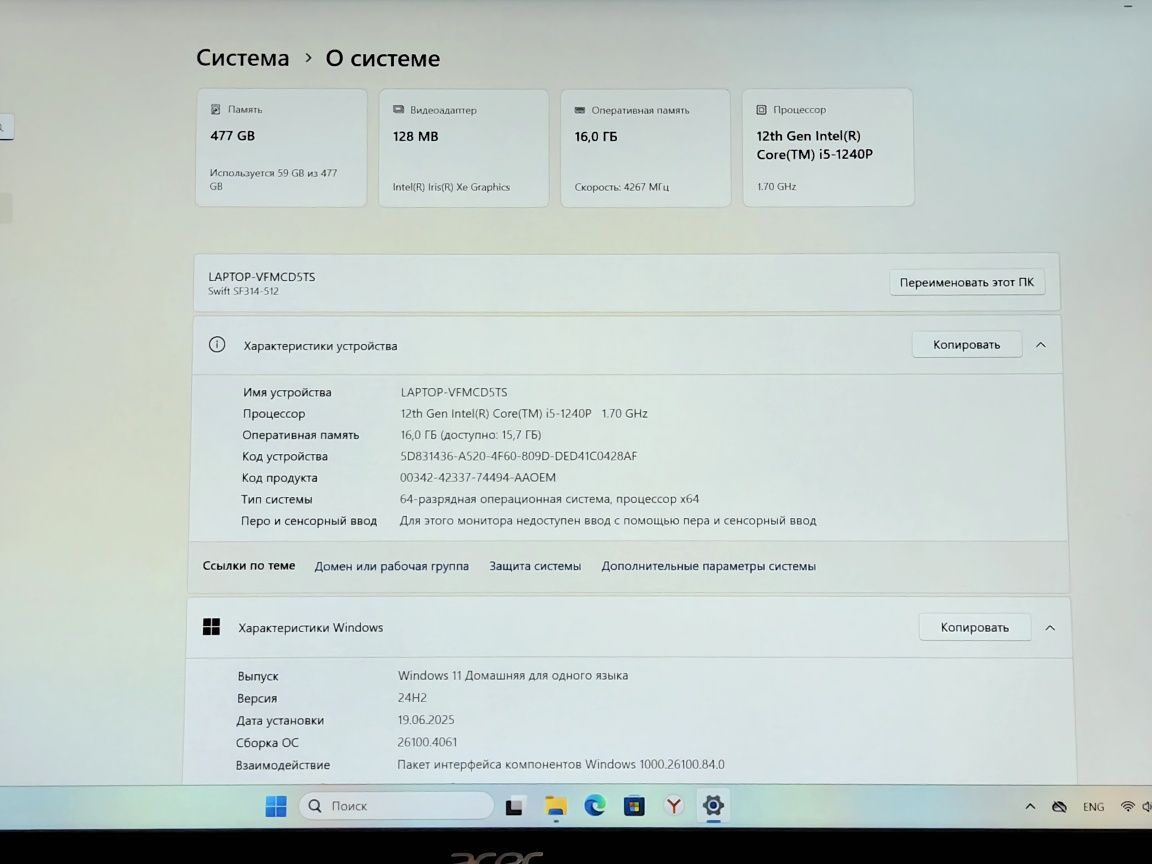The image size is (1152, 864).
Task: Show hidden system tray icons
Action: [x=1030, y=806]
